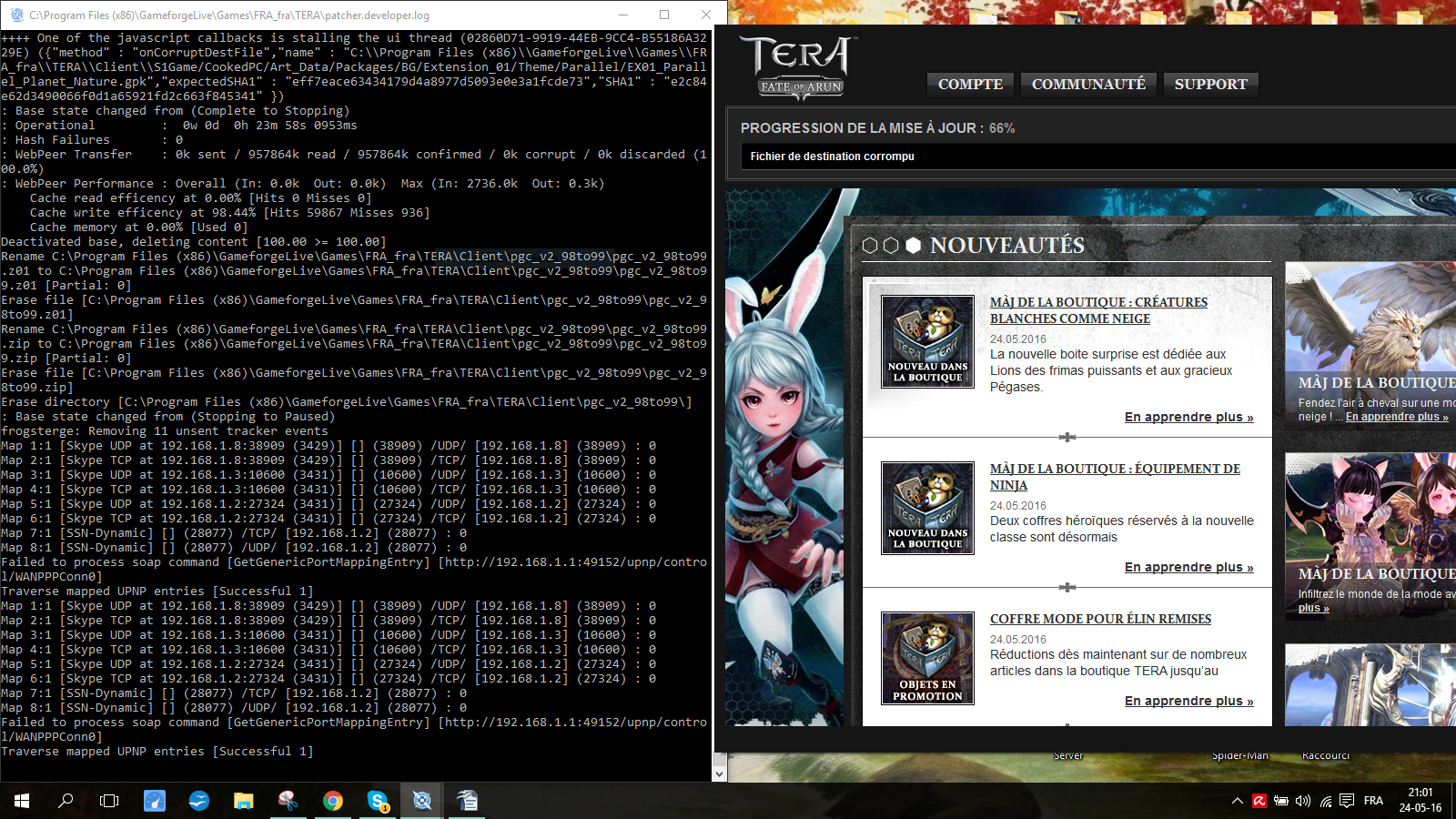The height and width of the screenshot is (819, 1456).
Task: Open the COMPTE menu
Action: tap(970, 85)
